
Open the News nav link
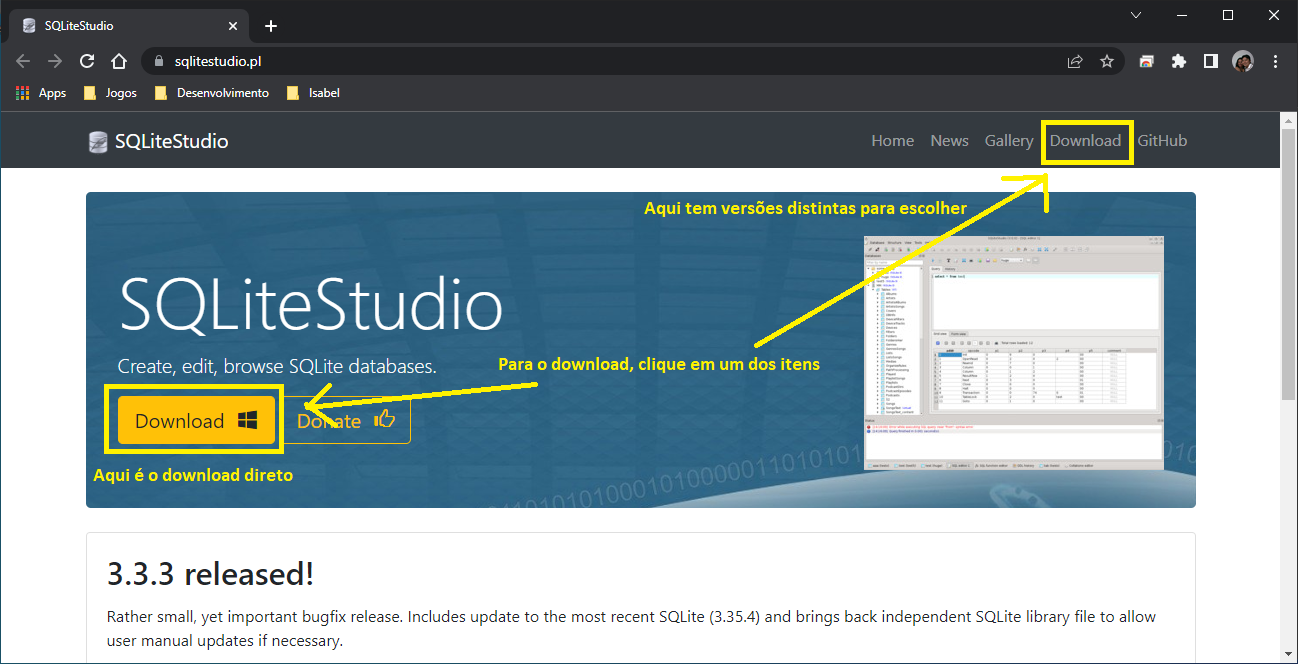[x=949, y=141]
